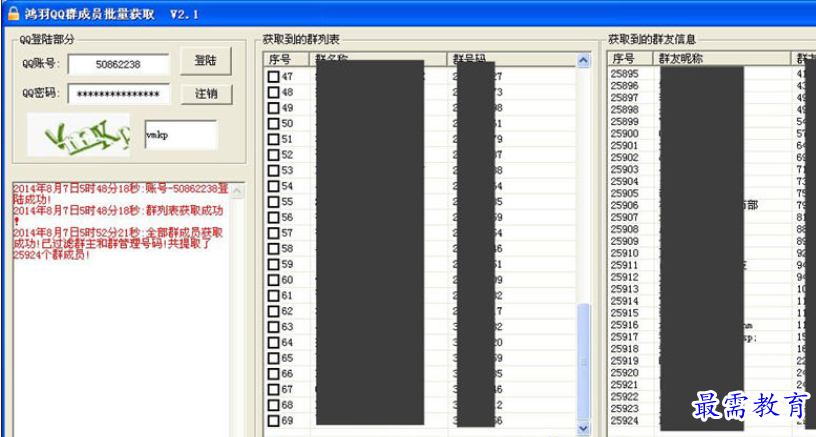This screenshot has height=437, width=816.
Task: Check the box for group row 58
Action: (x=274, y=249)
